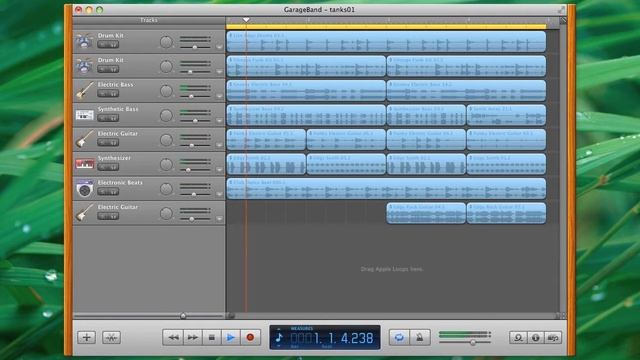Viewport: 640px width, 360px height.
Task: Click the Synthetic Bass keyboard icon
Action: [84, 115]
